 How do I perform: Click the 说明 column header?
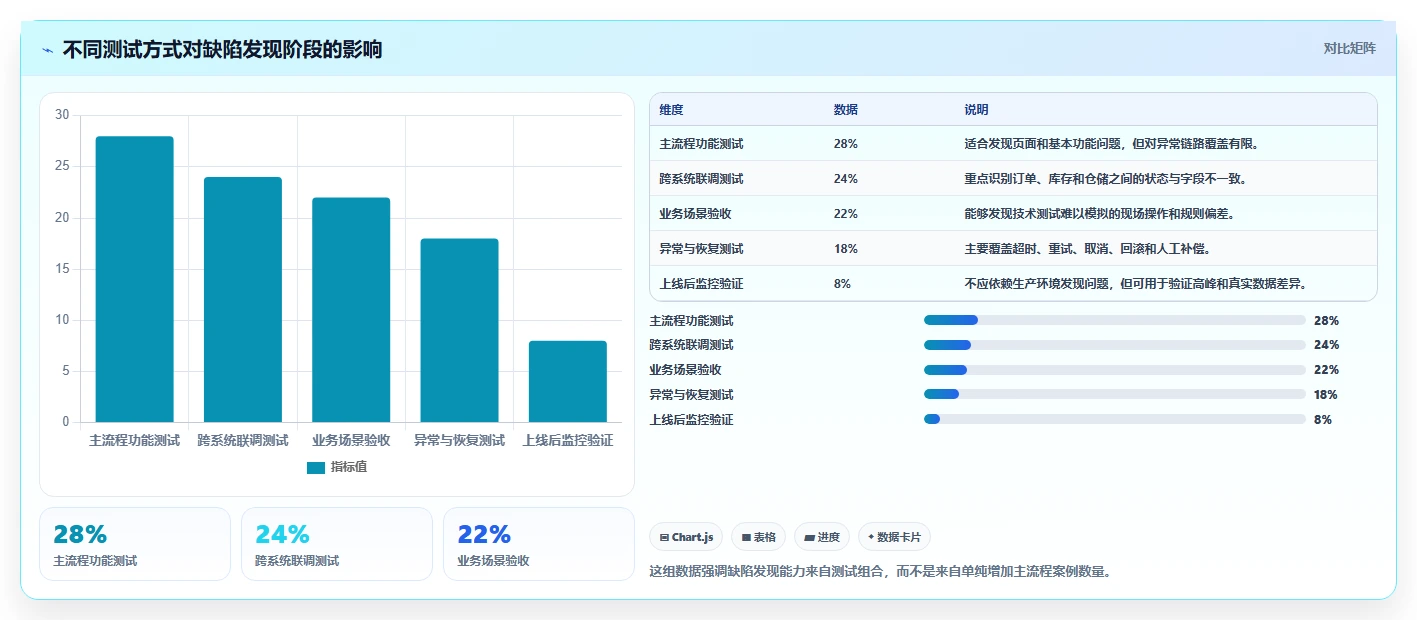point(976,110)
